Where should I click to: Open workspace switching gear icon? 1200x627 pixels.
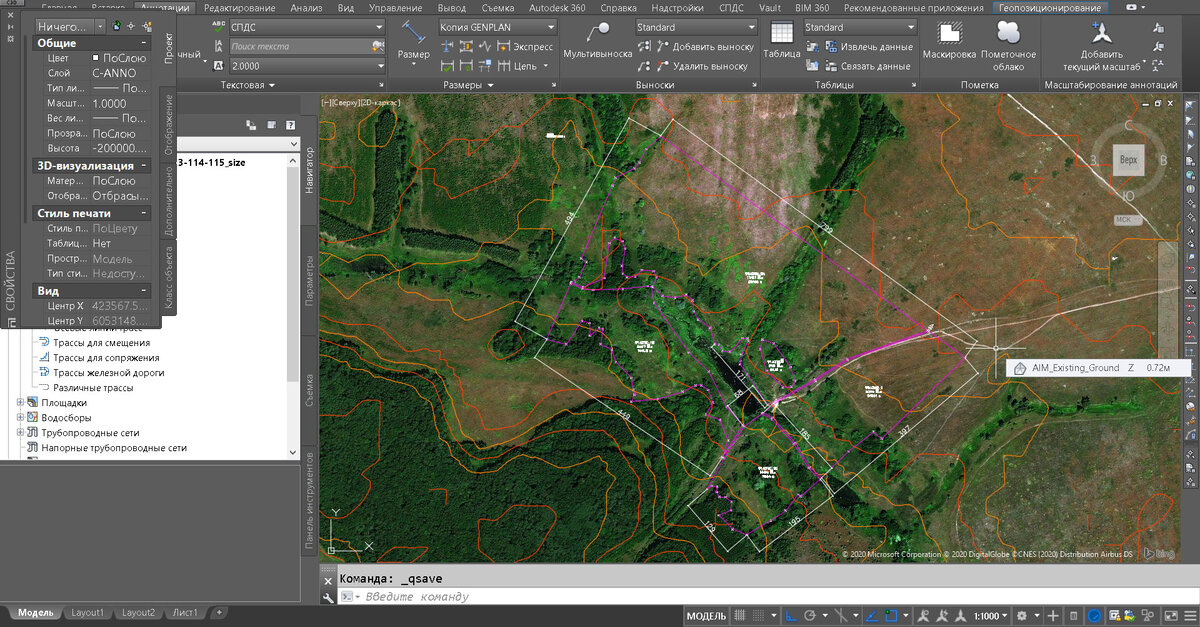click(1023, 616)
